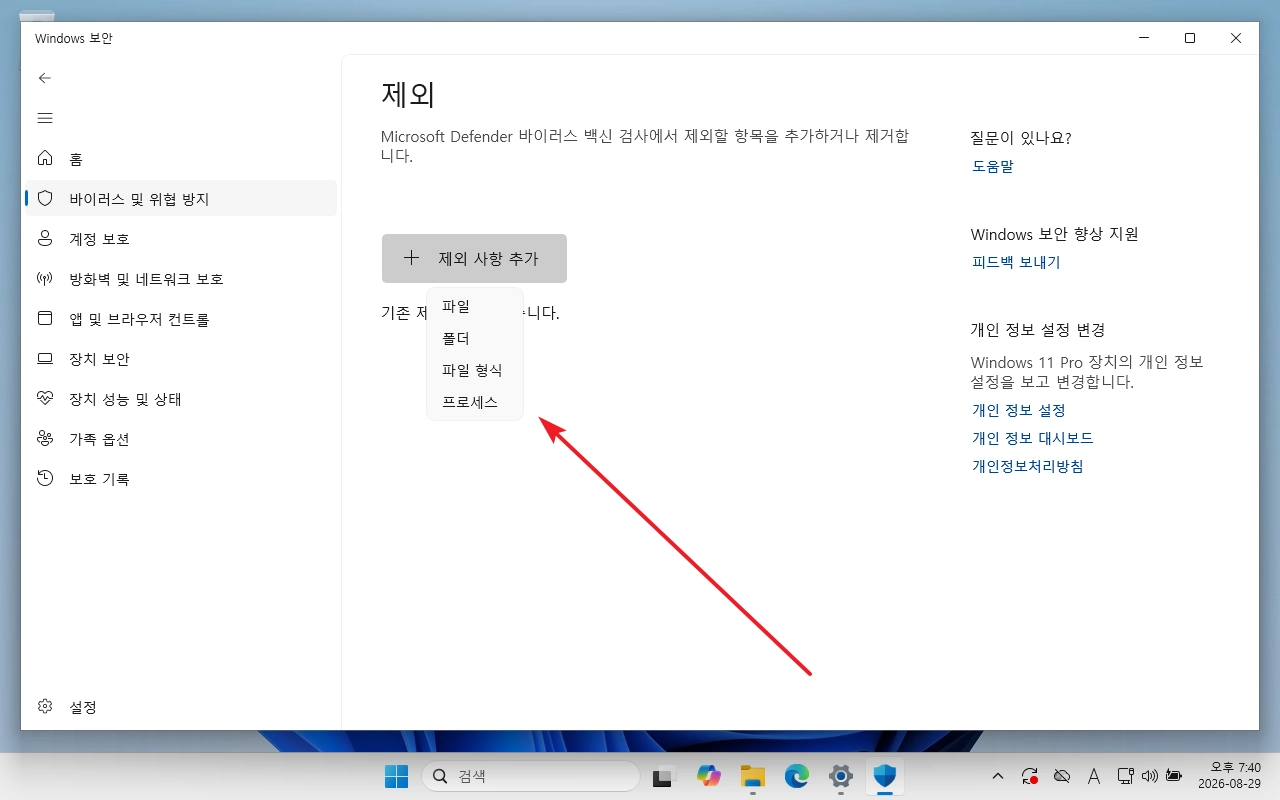Click the back arrow in Windows Security
The width and height of the screenshot is (1280, 800).
click(44, 78)
